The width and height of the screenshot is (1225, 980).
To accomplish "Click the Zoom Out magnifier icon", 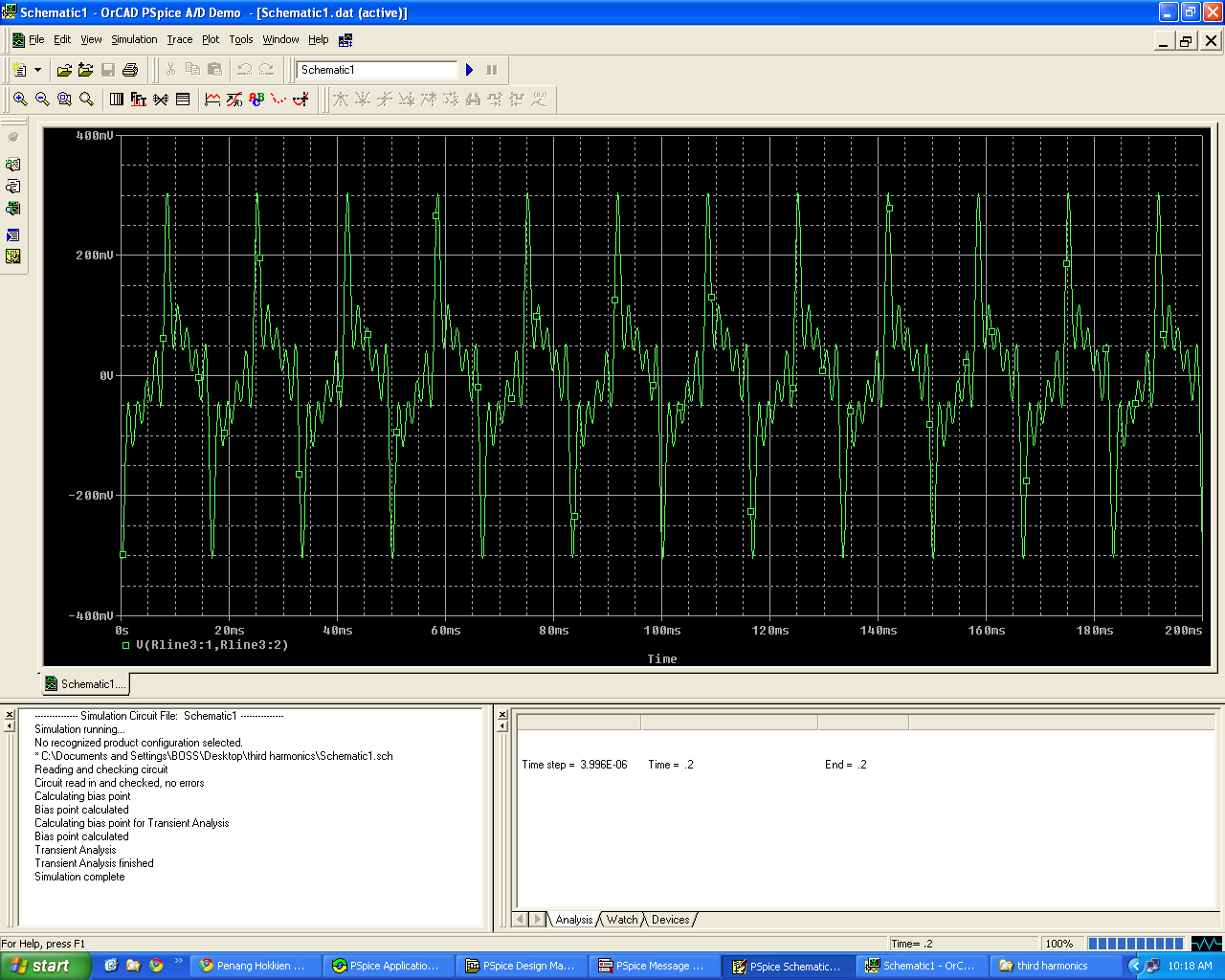I will tap(42, 99).
